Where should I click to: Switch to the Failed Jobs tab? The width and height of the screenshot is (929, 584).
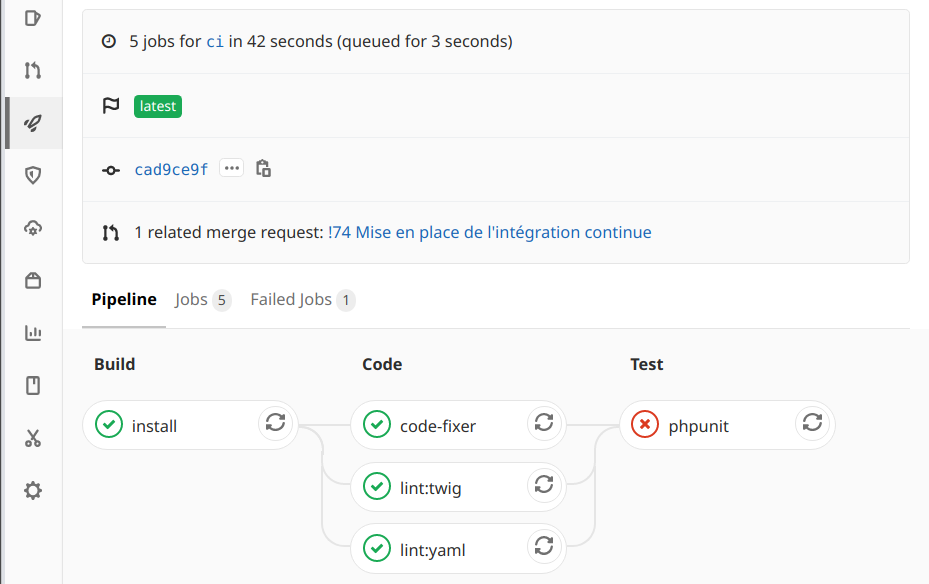(x=302, y=300)
